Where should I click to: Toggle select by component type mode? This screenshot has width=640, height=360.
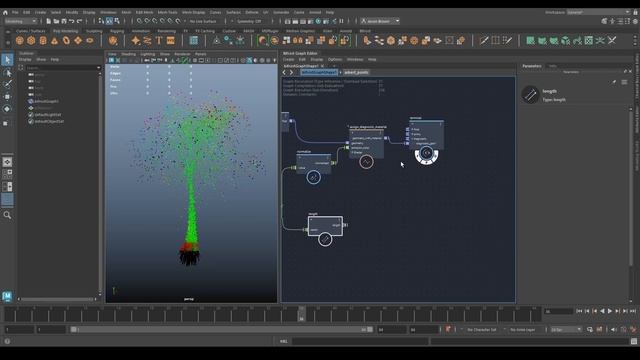click(x=117, y=21)
